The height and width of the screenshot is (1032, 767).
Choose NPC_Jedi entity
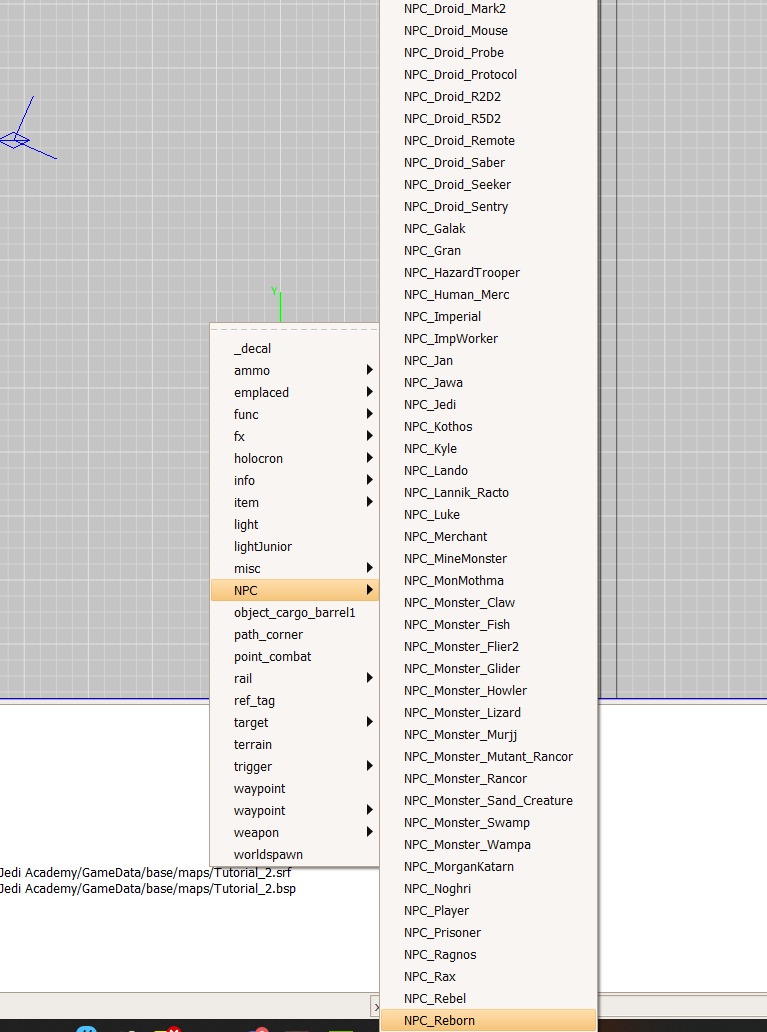(489, 405)
